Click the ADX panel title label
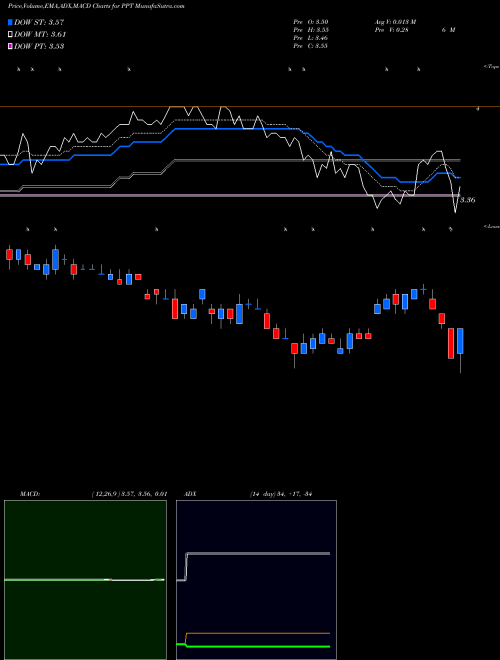 190,494
